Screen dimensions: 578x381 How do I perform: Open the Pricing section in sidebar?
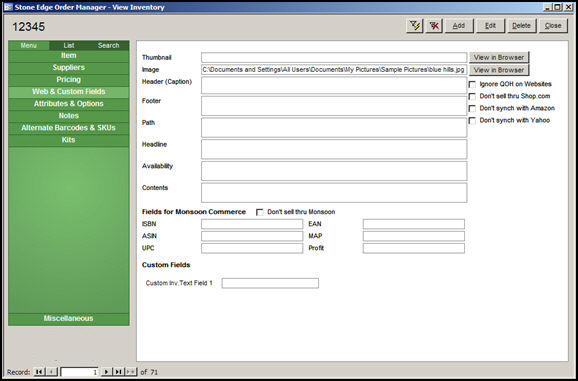[69, 80]
